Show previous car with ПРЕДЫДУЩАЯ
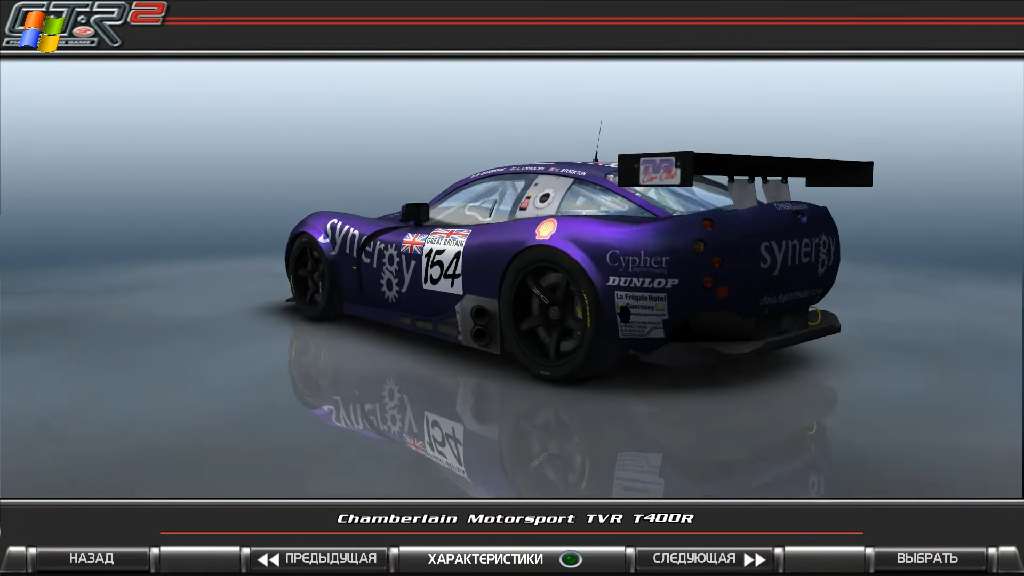 318,559
